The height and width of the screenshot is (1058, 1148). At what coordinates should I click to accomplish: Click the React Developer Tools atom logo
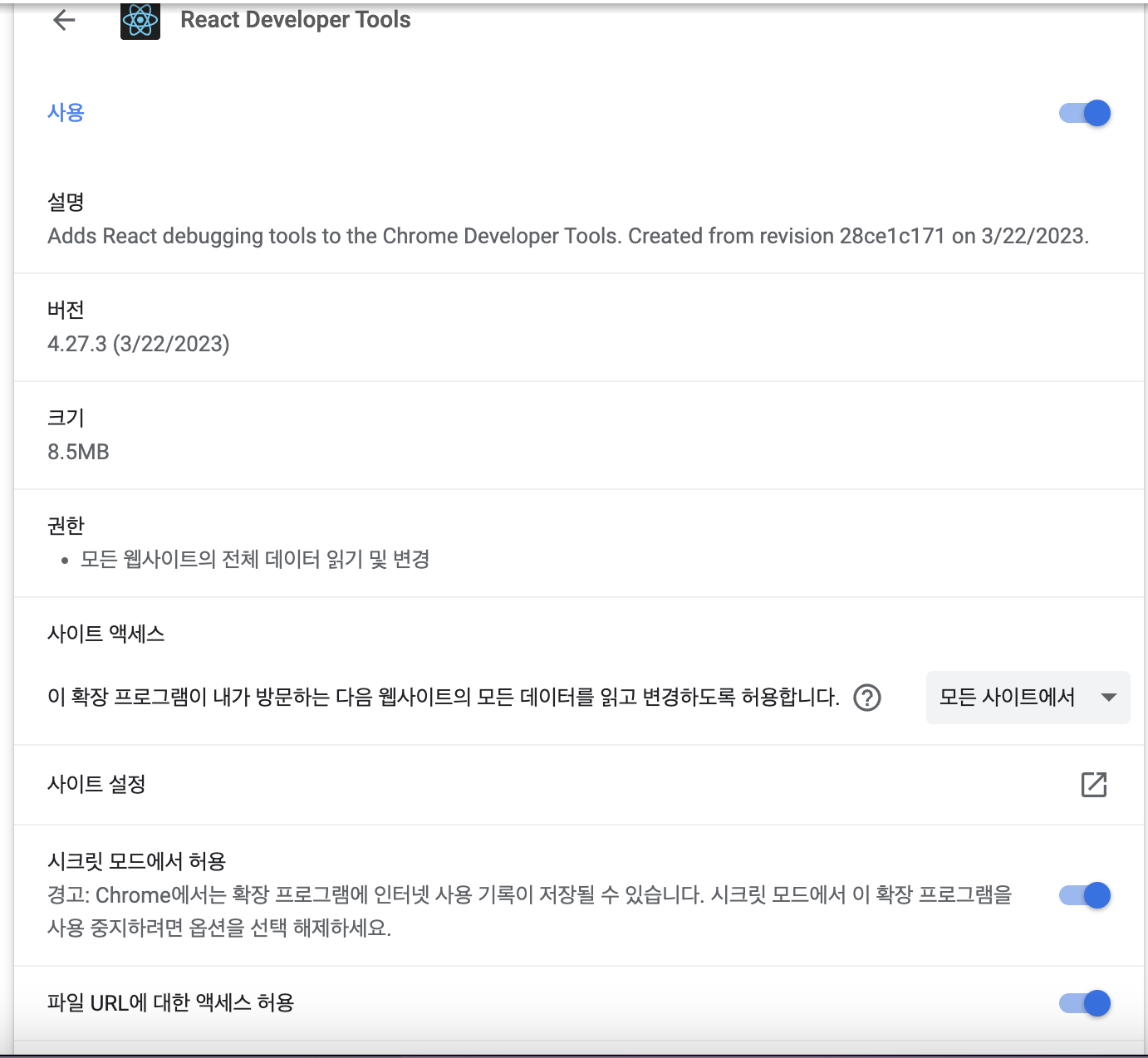click(140, 20)
